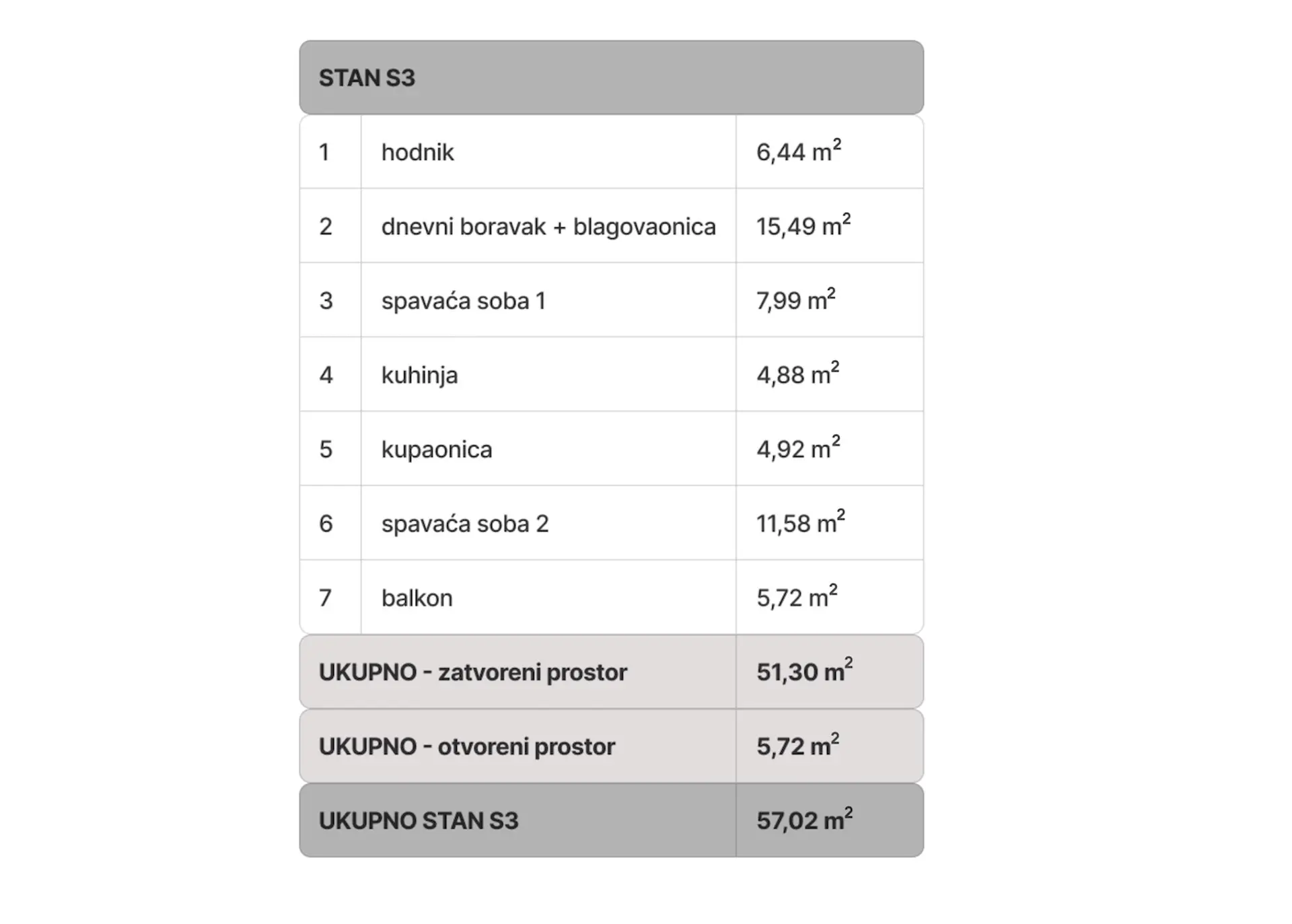
Task: Click row number 7 cell
Action: 330,597
